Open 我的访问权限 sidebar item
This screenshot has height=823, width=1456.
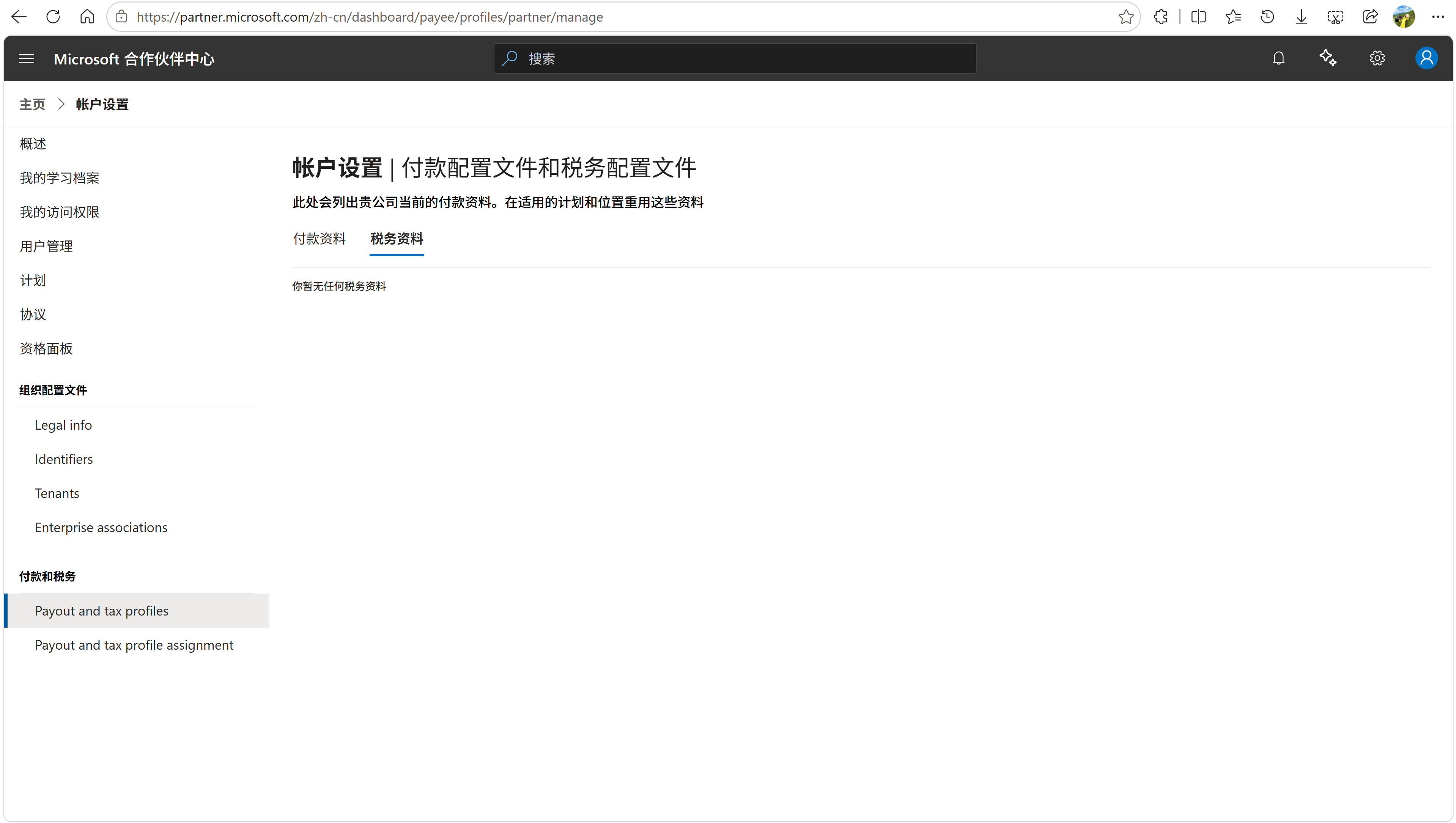point(59,212)
